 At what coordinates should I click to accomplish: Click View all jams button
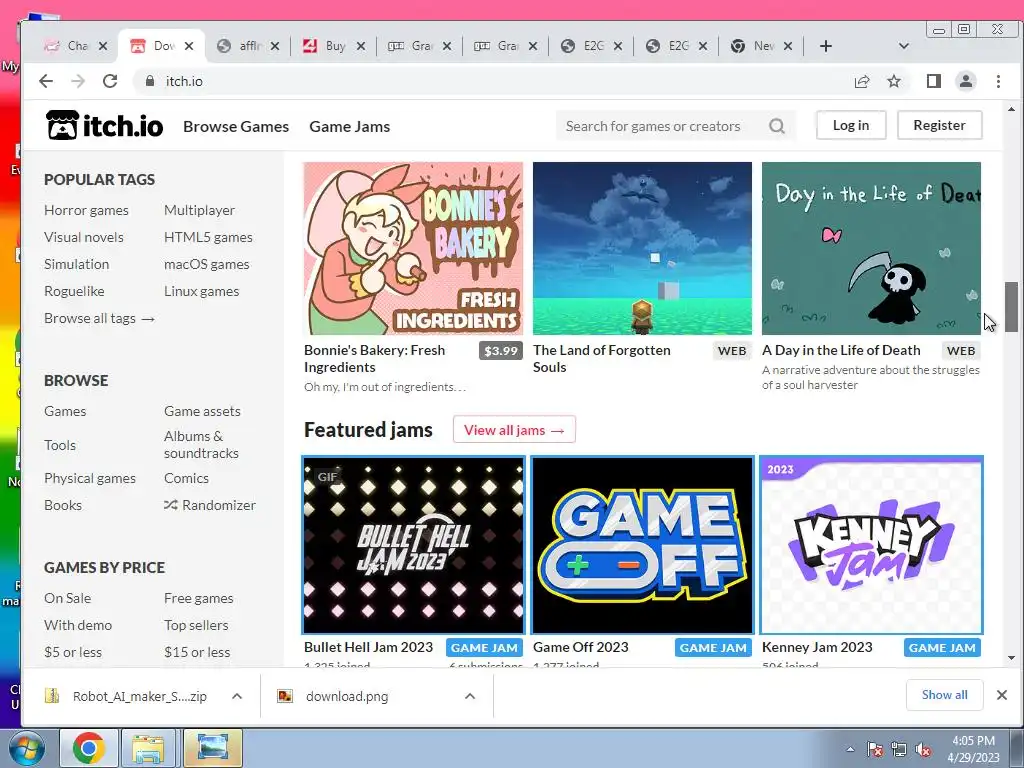pyautogui.click(x=514, y=430)
